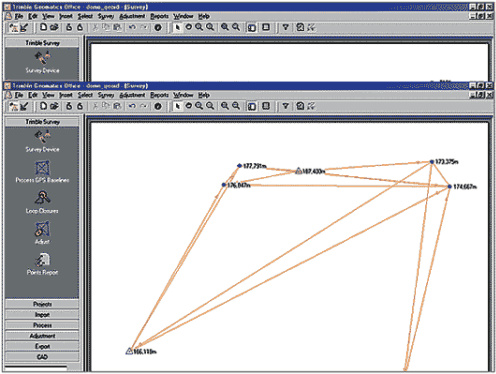Click Open project icon in front window toolbar

pos(55,106)
